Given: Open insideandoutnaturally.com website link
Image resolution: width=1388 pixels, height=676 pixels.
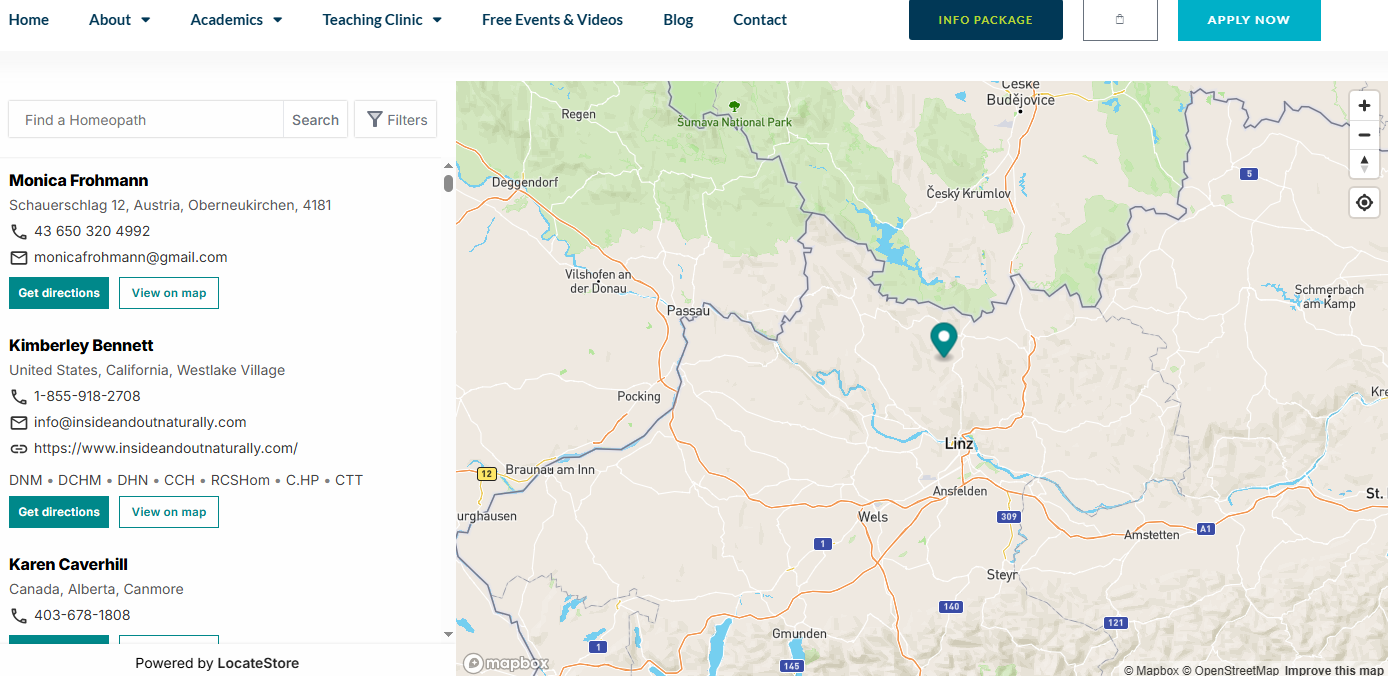Looking at the screenshot, I should click(166, 448).
